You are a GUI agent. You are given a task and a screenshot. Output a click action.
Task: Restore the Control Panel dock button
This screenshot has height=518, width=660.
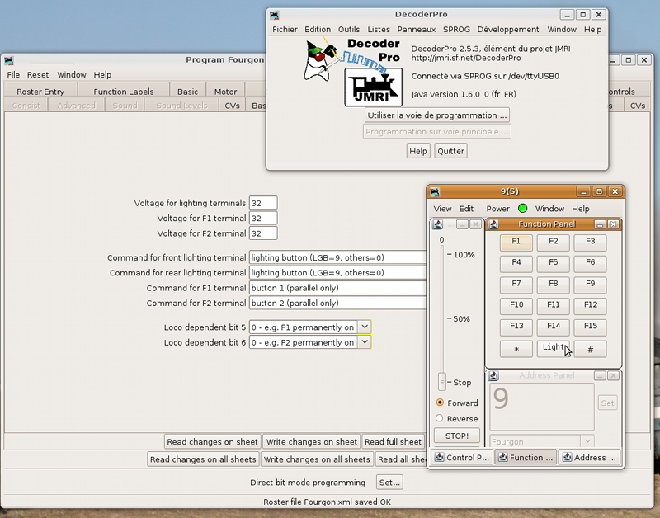click(460, 457)
